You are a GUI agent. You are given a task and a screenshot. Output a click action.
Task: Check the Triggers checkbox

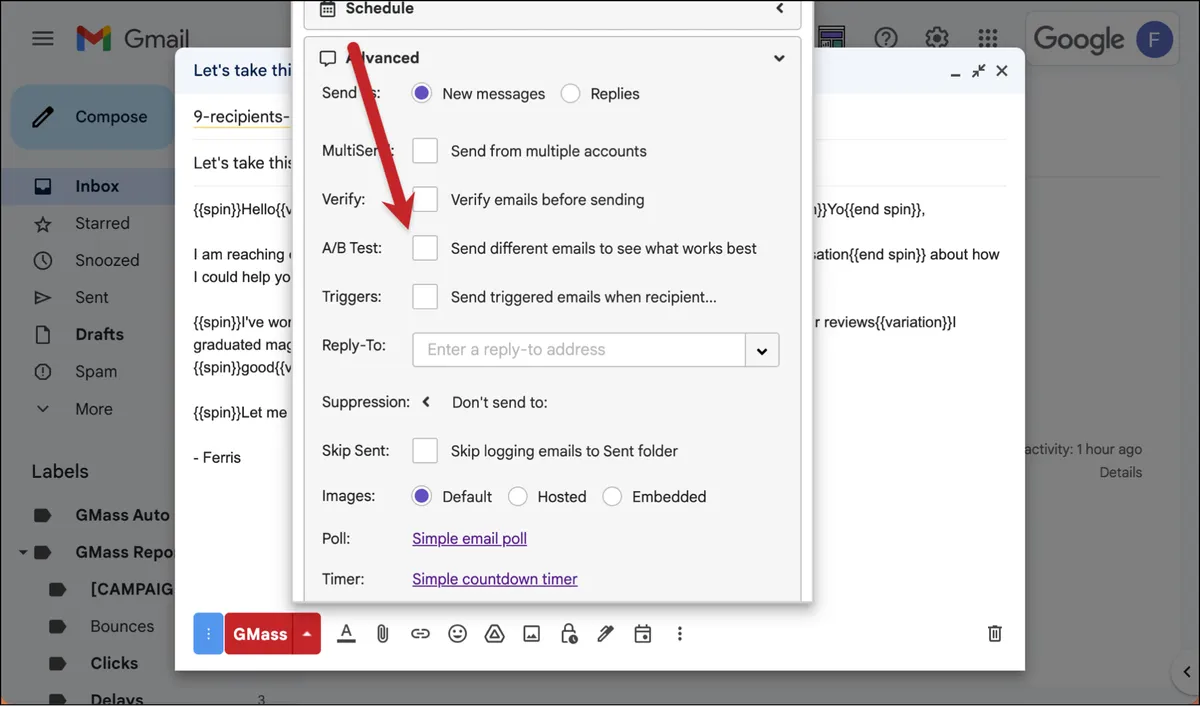tap(425, 297)
